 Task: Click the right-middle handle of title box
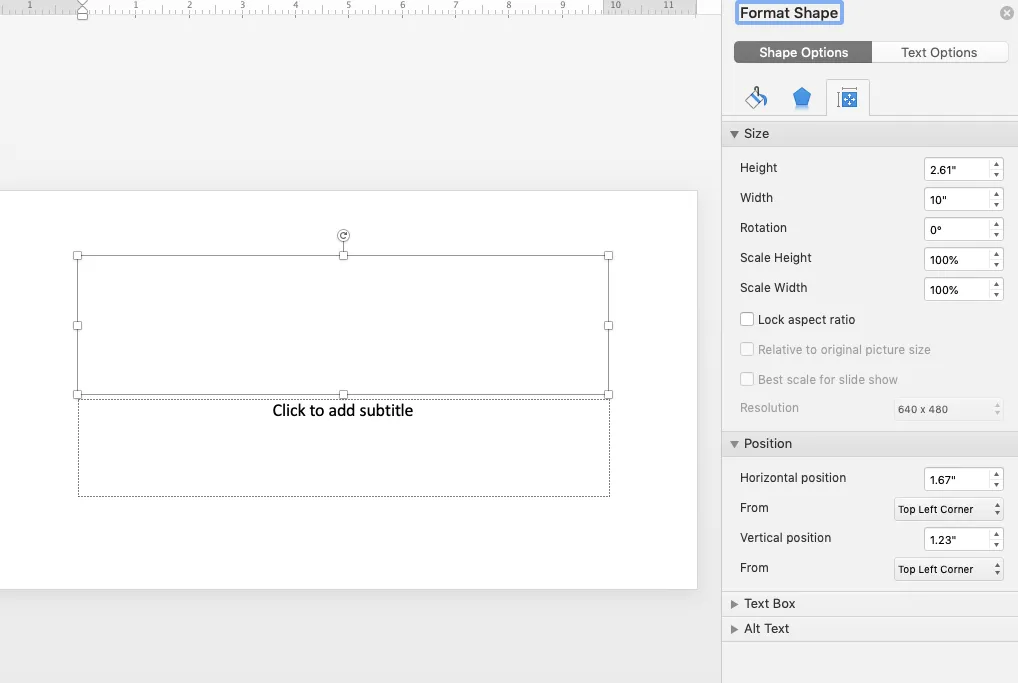coord(608,325)
